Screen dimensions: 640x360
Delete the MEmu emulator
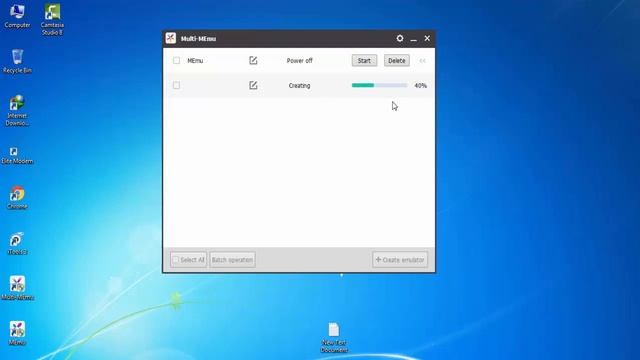tap(396, 60)
